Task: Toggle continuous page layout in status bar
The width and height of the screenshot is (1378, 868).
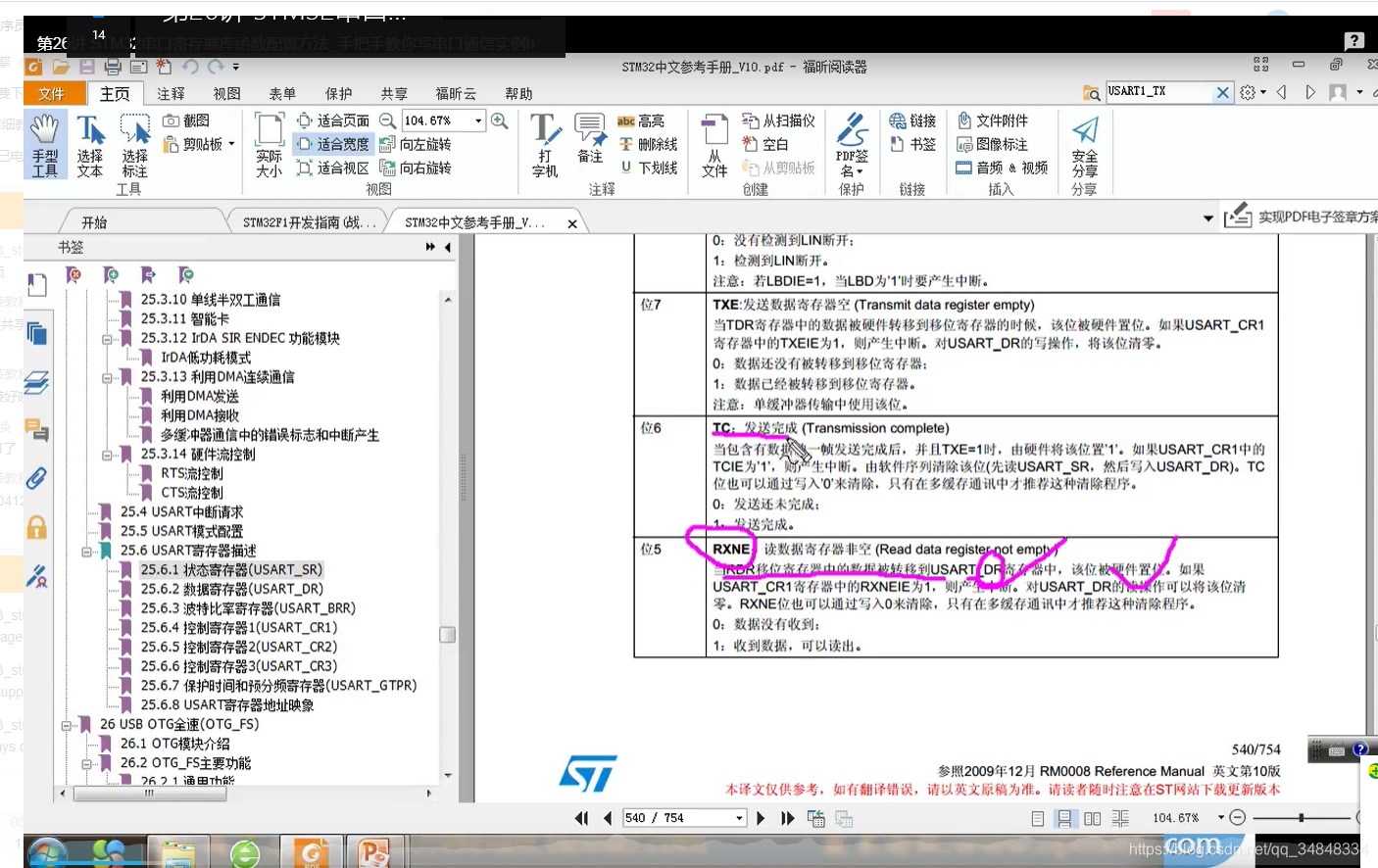Action: coord(1065,818)
